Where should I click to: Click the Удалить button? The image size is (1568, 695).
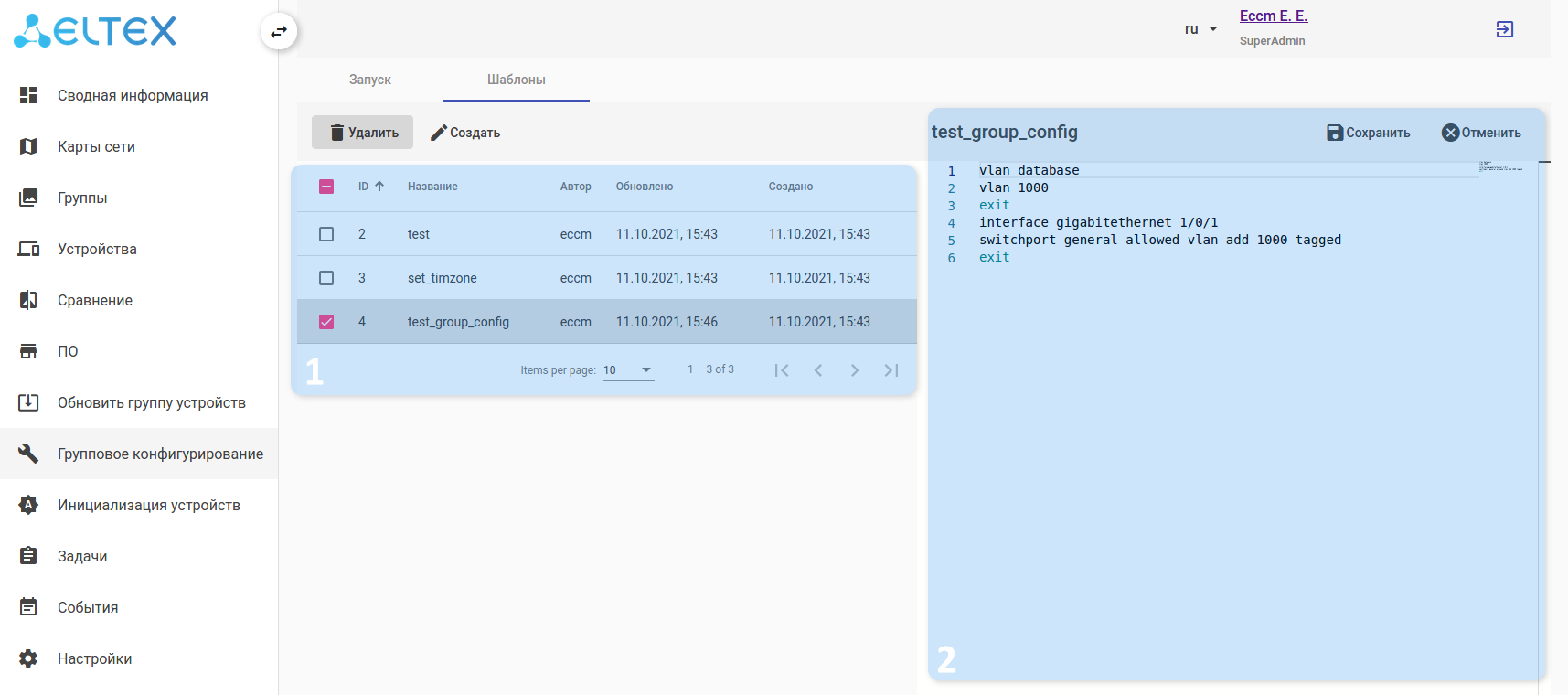(x=362, y=133)
